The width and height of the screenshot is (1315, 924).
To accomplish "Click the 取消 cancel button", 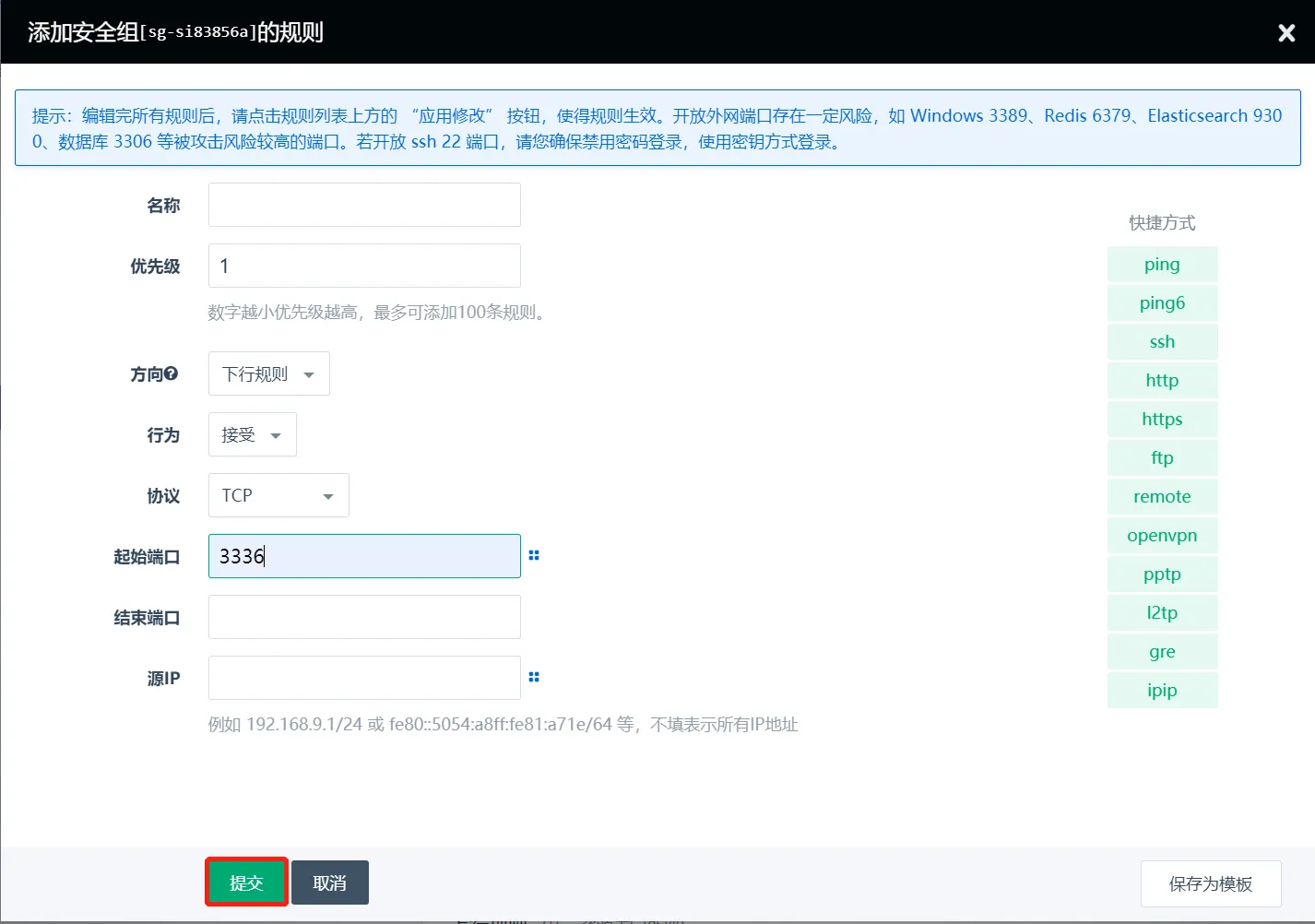I will [329, 882].
